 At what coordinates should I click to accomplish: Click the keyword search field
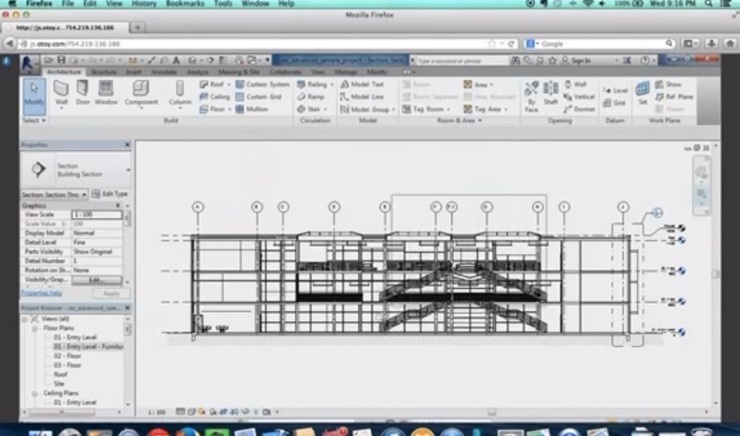[x=463, y=61]
